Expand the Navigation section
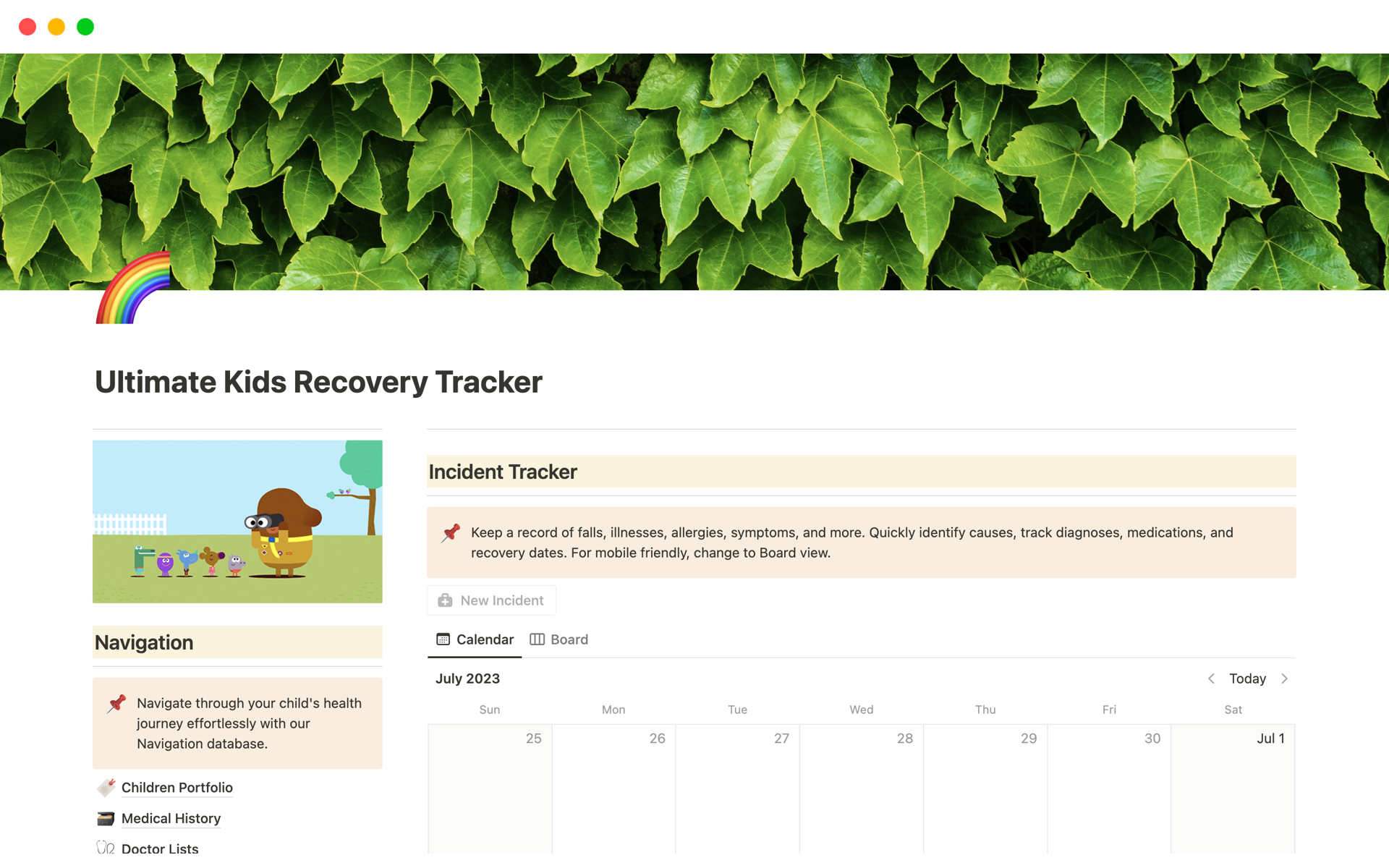 tap(144, 642)
